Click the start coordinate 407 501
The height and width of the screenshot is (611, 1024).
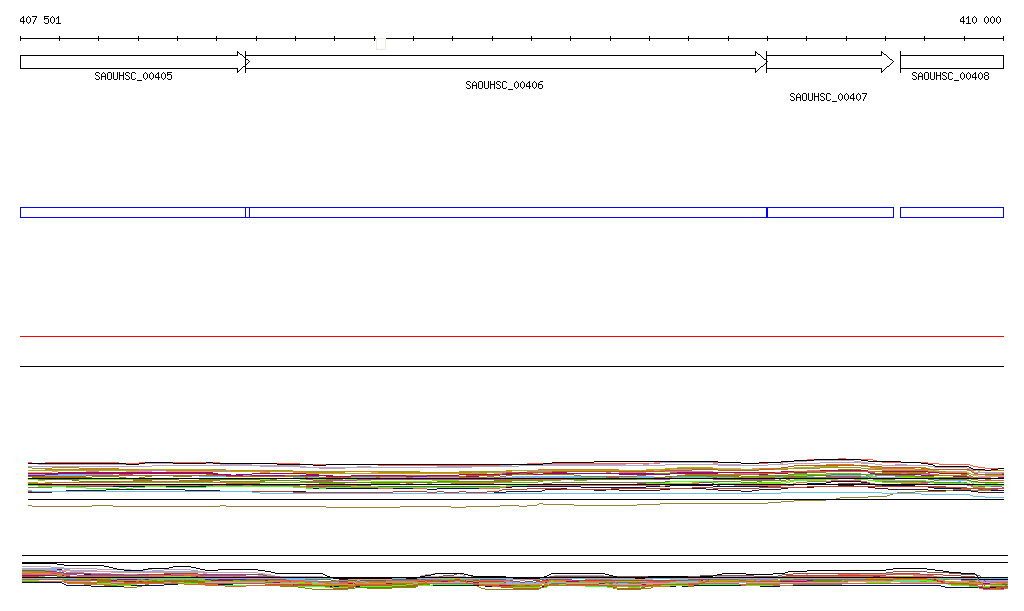click(40, 20)
